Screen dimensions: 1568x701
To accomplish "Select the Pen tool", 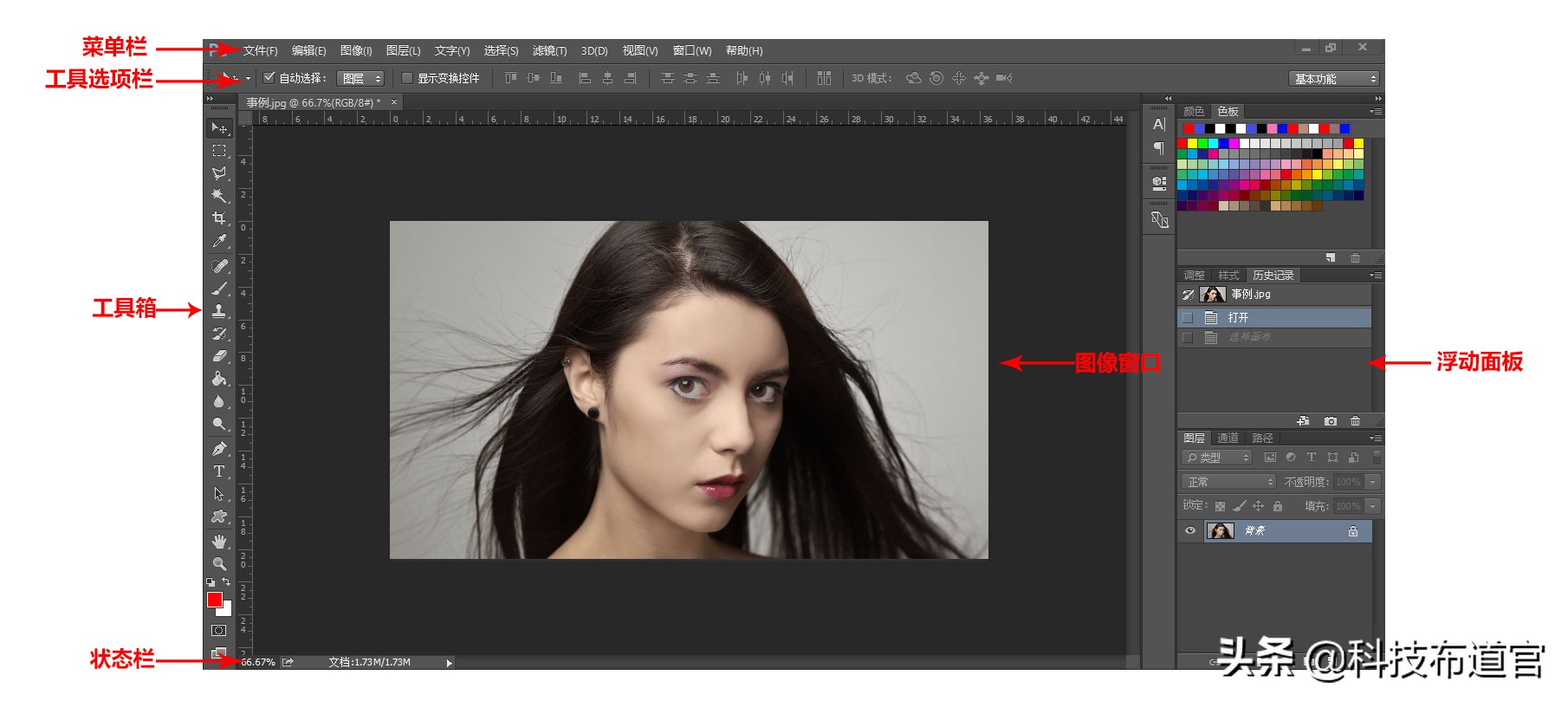I will [x=219, y=449].
